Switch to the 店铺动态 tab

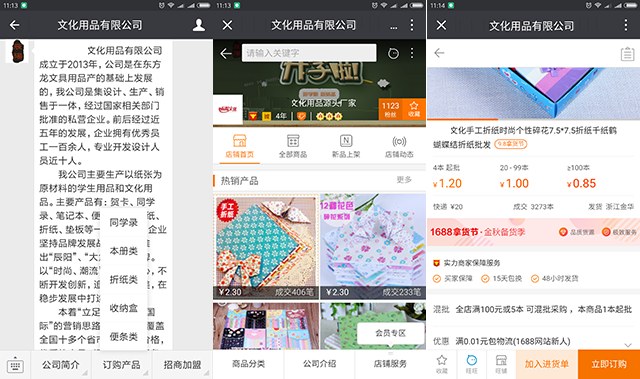(x=399, y=146)
